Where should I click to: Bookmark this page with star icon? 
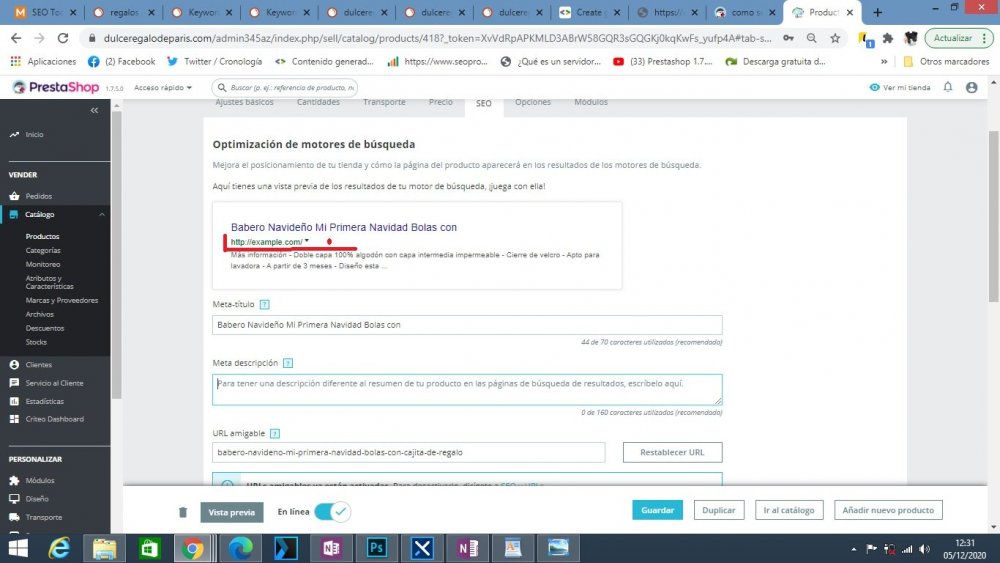[835, 38]
